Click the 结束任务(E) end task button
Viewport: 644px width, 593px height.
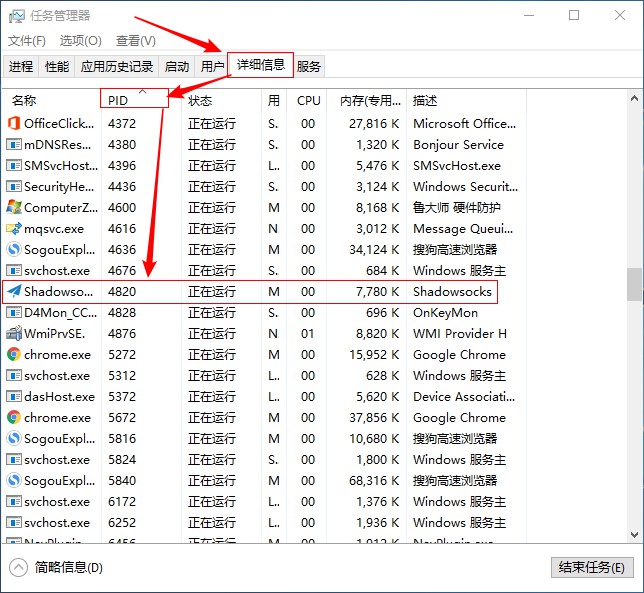click(592, 567)
